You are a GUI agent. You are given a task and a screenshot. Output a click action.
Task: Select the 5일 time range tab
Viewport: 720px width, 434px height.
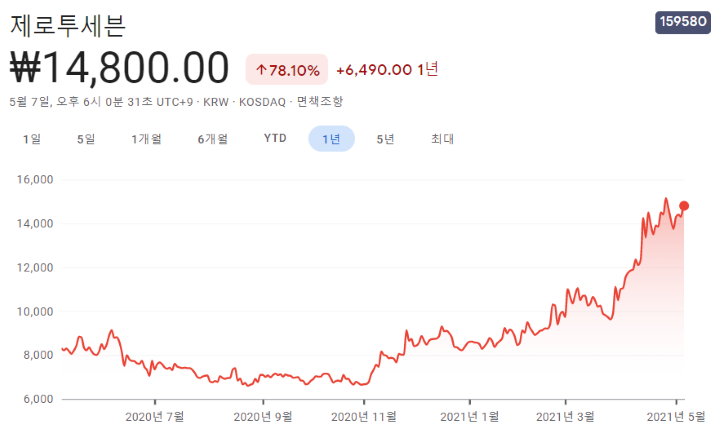tap(86, 139)
